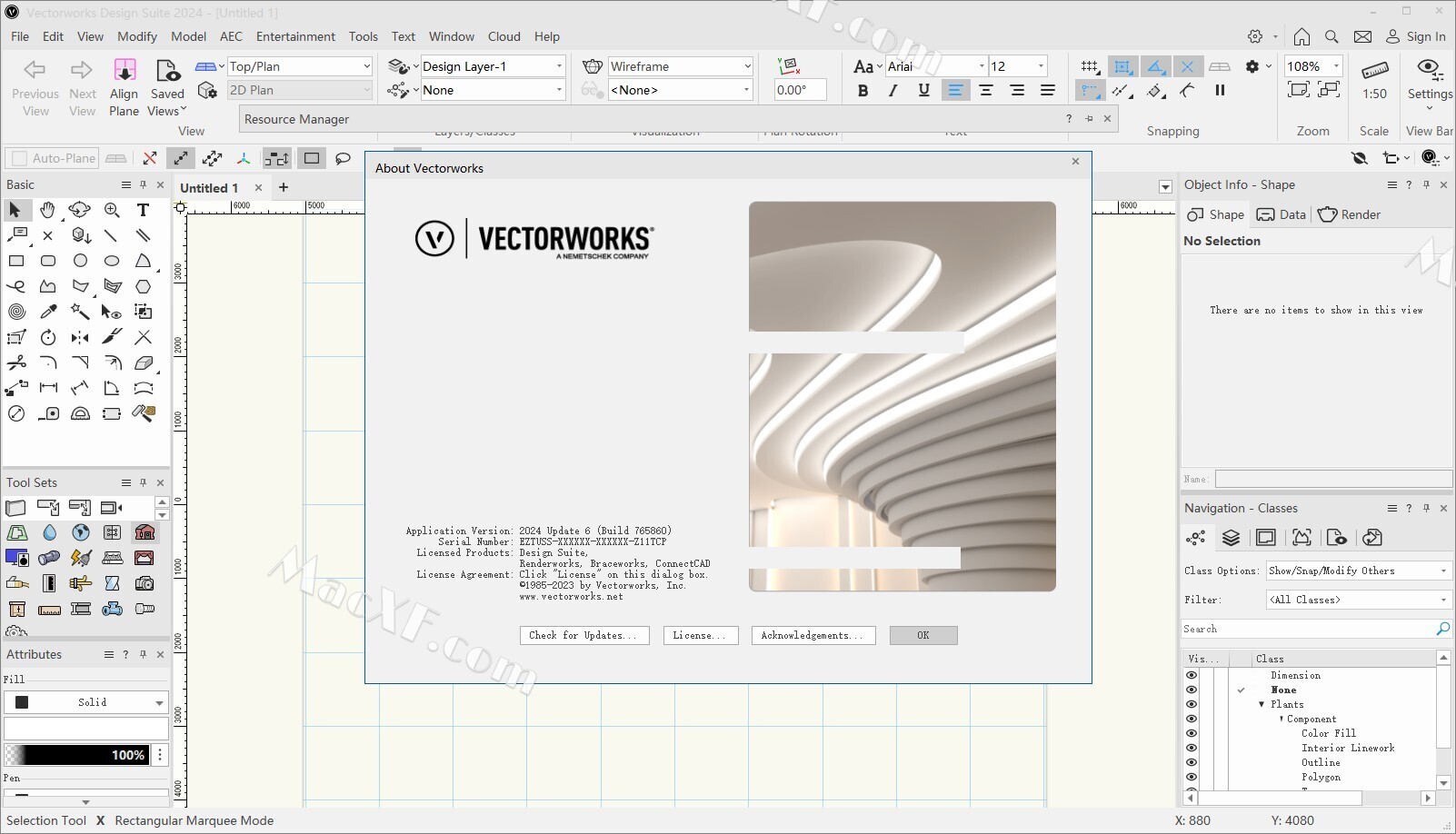Select the Pan hand tool

point(47,210)
